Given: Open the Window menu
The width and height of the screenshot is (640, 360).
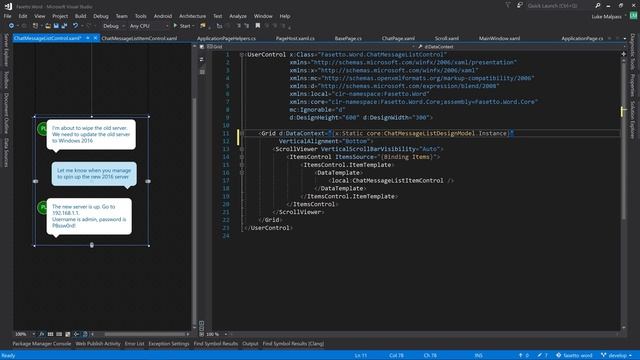Looking at the screenshot, I should coord(263,16).
